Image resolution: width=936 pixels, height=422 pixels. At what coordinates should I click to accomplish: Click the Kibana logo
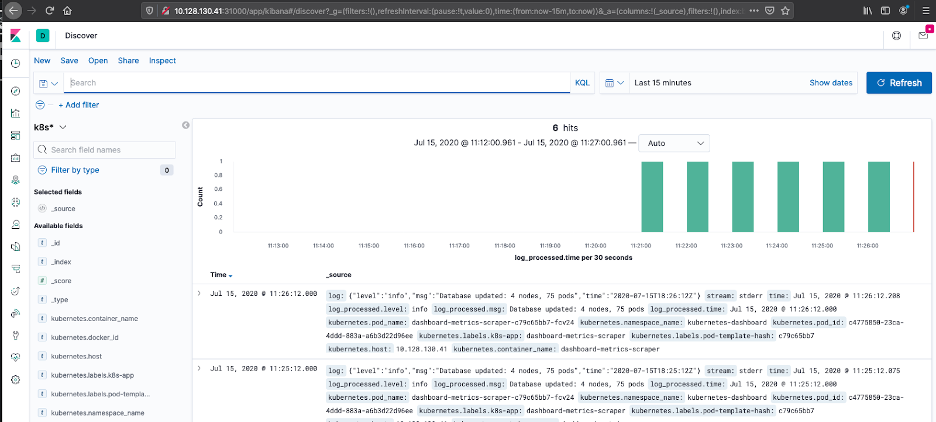coord(16,36)
